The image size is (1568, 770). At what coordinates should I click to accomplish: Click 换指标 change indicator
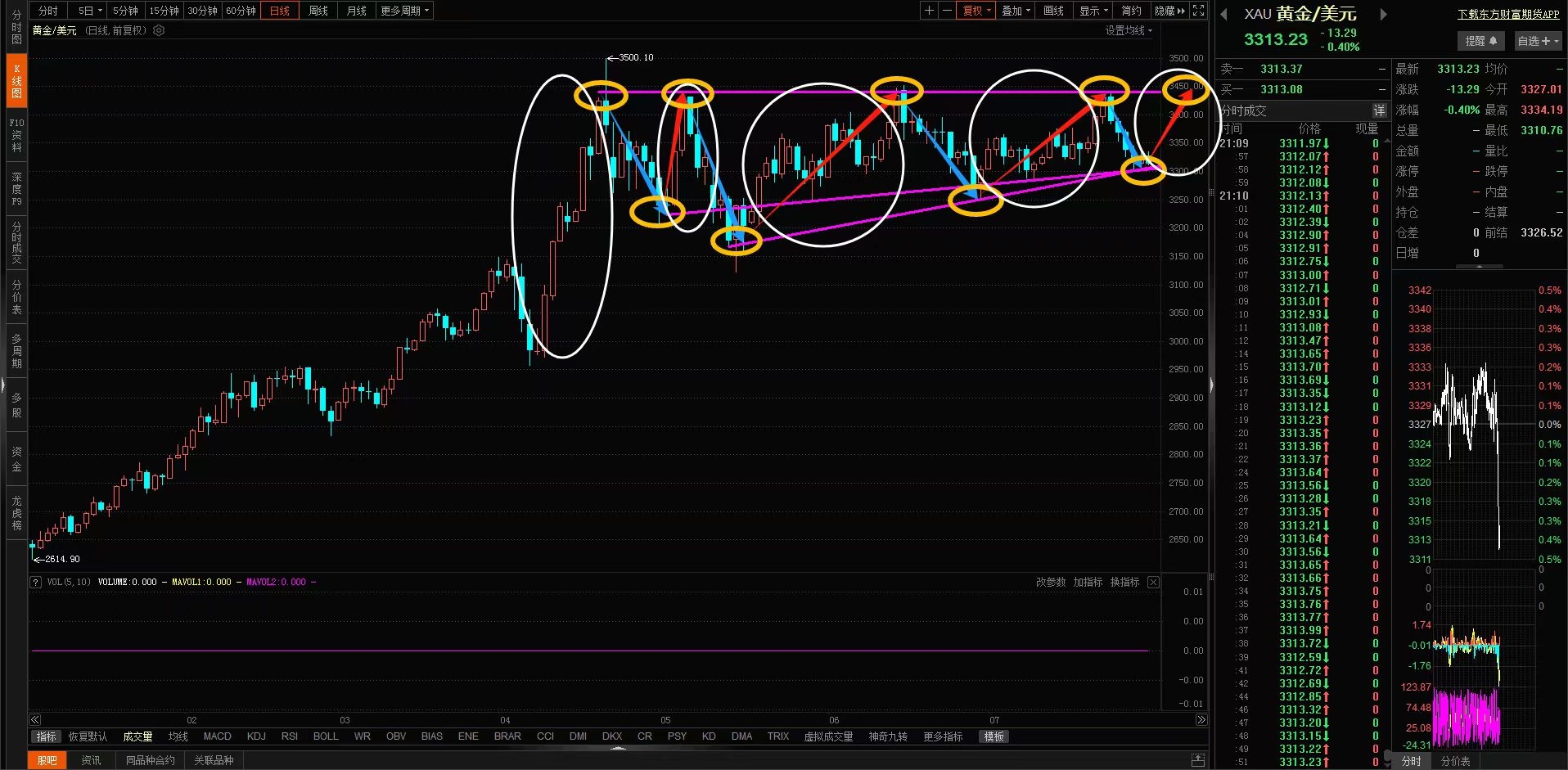point(1125,582)
